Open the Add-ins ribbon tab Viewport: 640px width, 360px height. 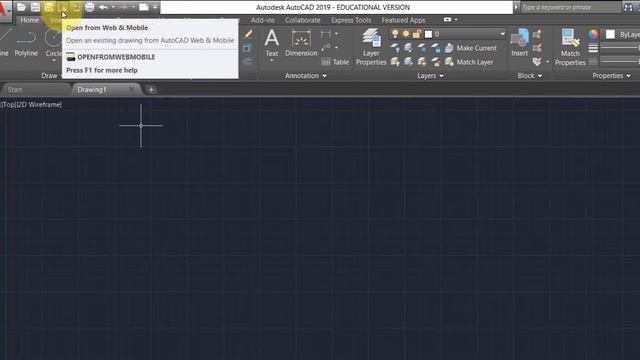(262, 20)
